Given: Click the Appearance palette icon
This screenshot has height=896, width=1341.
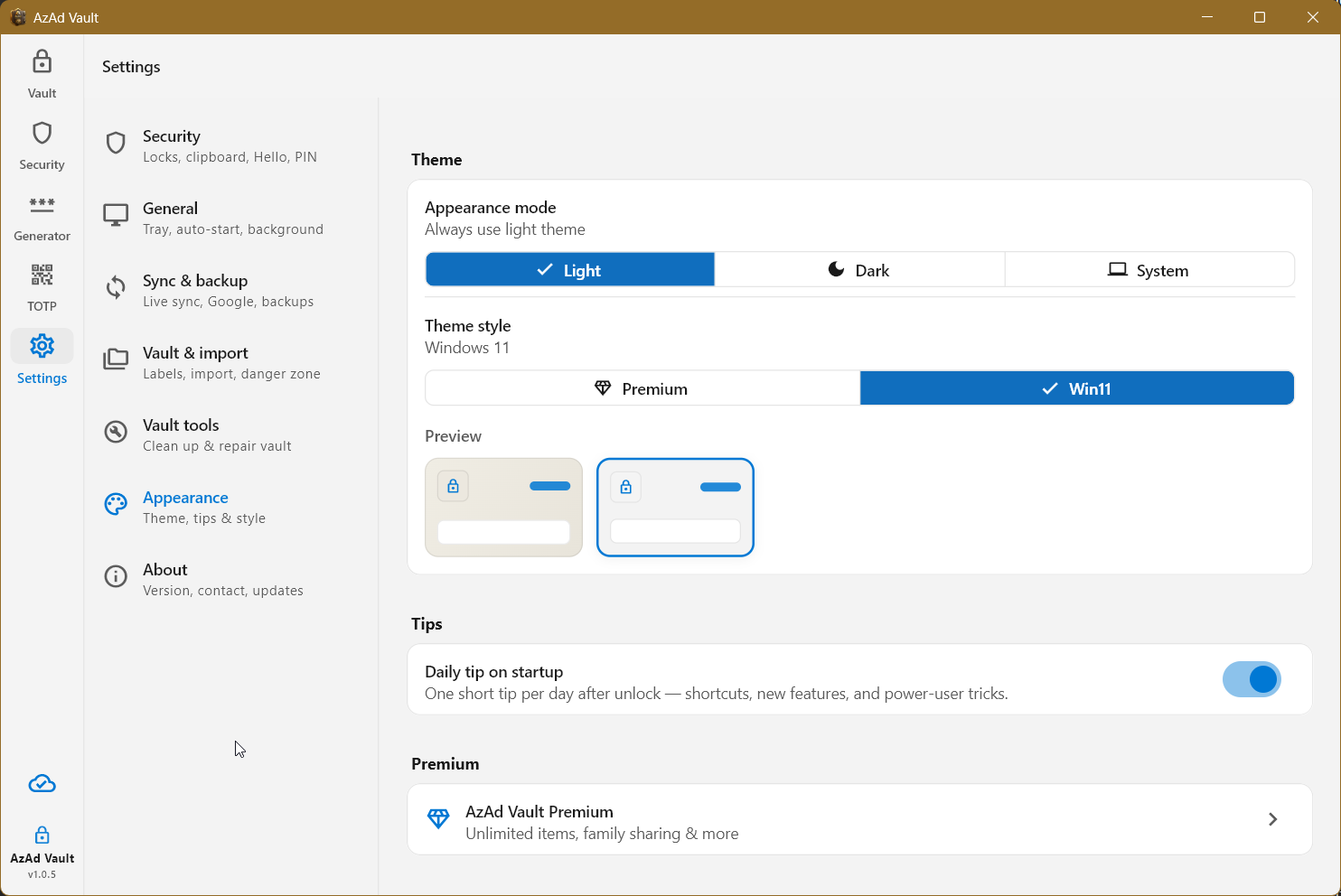Looking at the screenshot, I should [116, 504].
